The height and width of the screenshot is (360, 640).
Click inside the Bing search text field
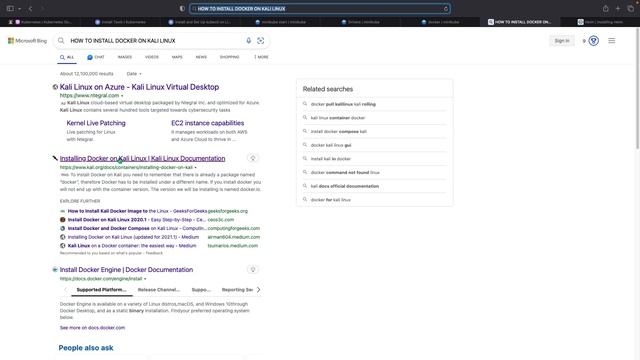155,41
